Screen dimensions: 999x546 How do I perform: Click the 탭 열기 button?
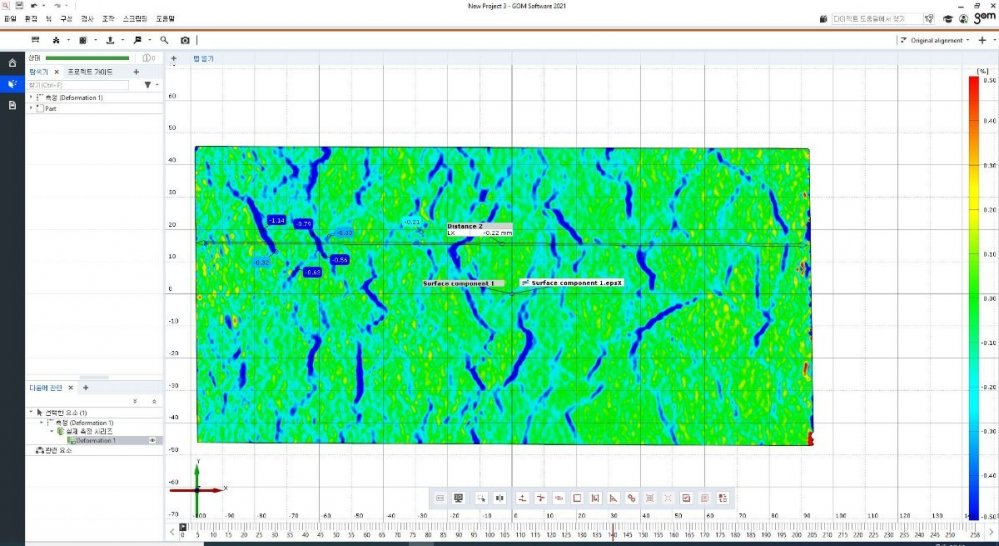pos(203,59)
